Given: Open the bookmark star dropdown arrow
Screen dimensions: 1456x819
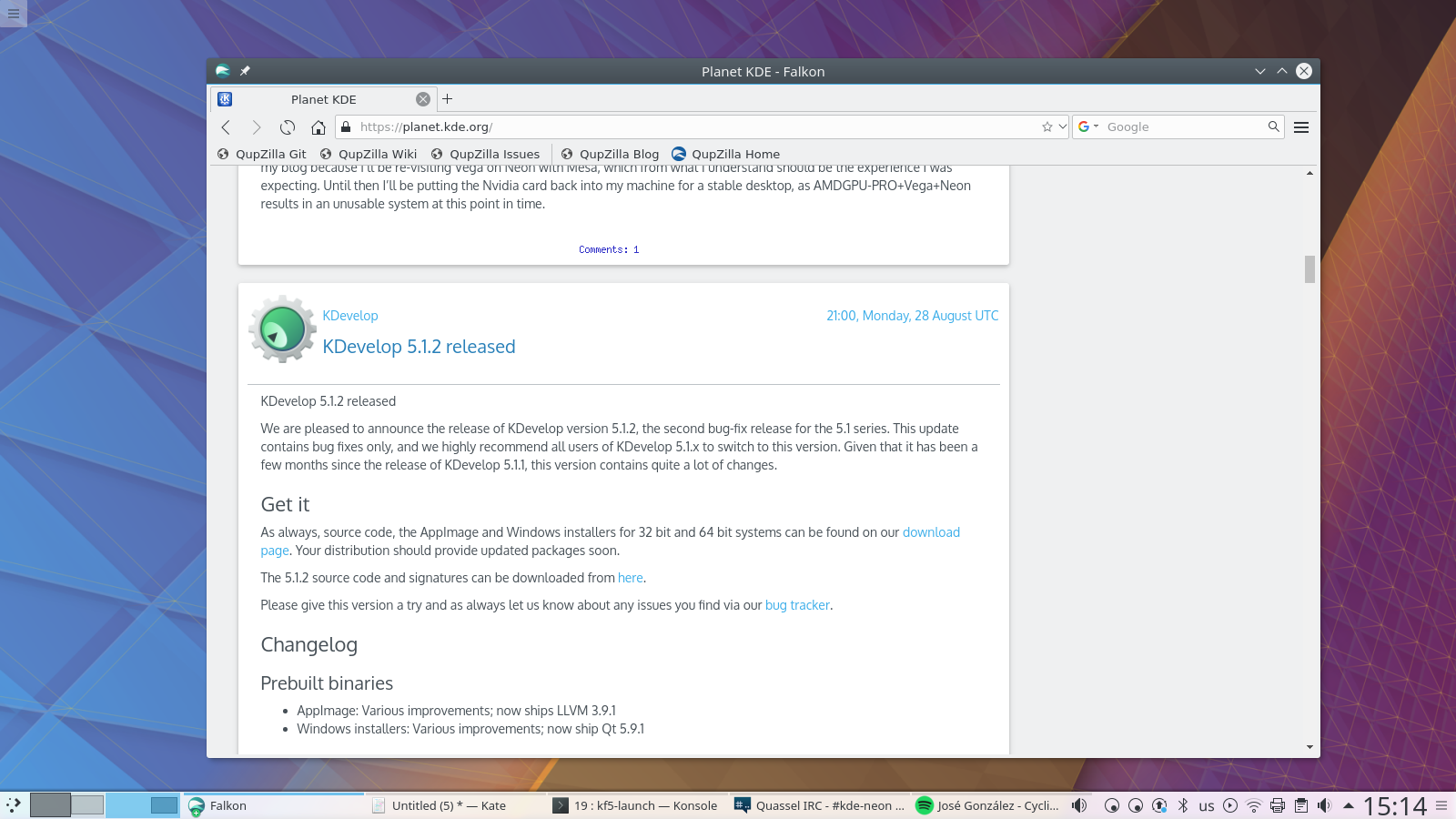Looking at the screenshot, I should [x=1064, y=126].
